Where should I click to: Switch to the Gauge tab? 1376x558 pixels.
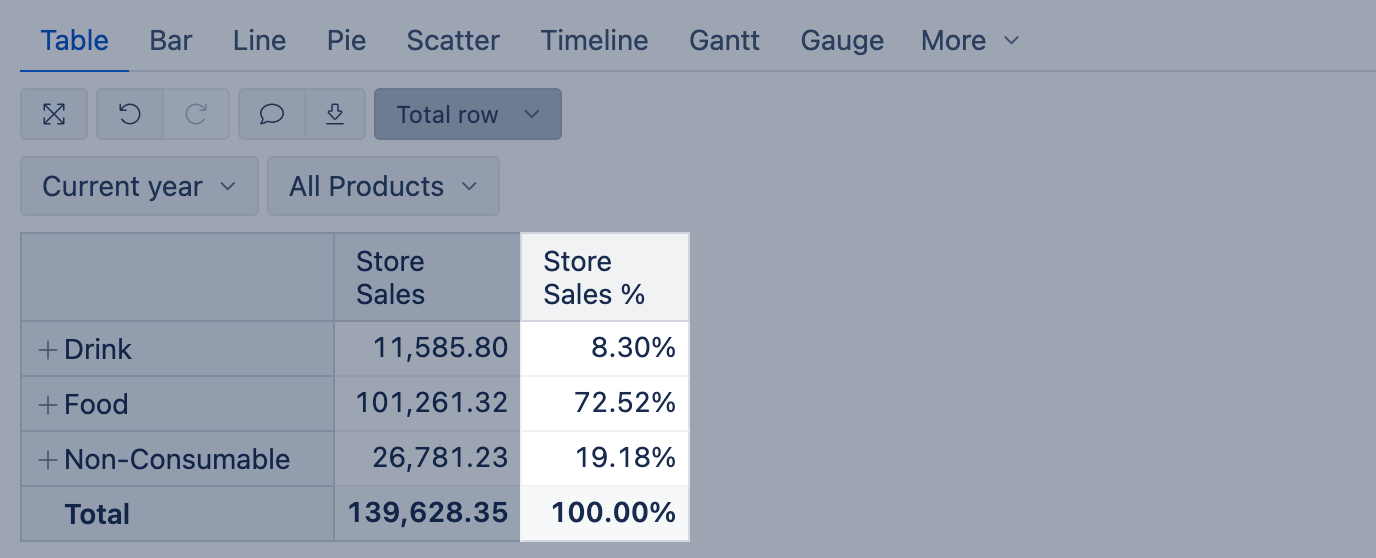(842, 40)
